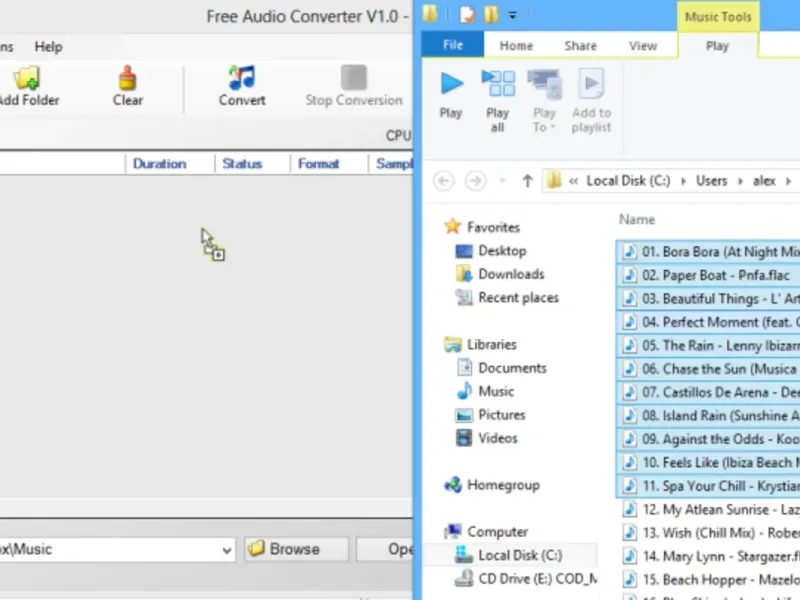Viewport: 800px width, 600px height.
Task: Select file 07. Castillos De Arena
Action: pos(708,392)
